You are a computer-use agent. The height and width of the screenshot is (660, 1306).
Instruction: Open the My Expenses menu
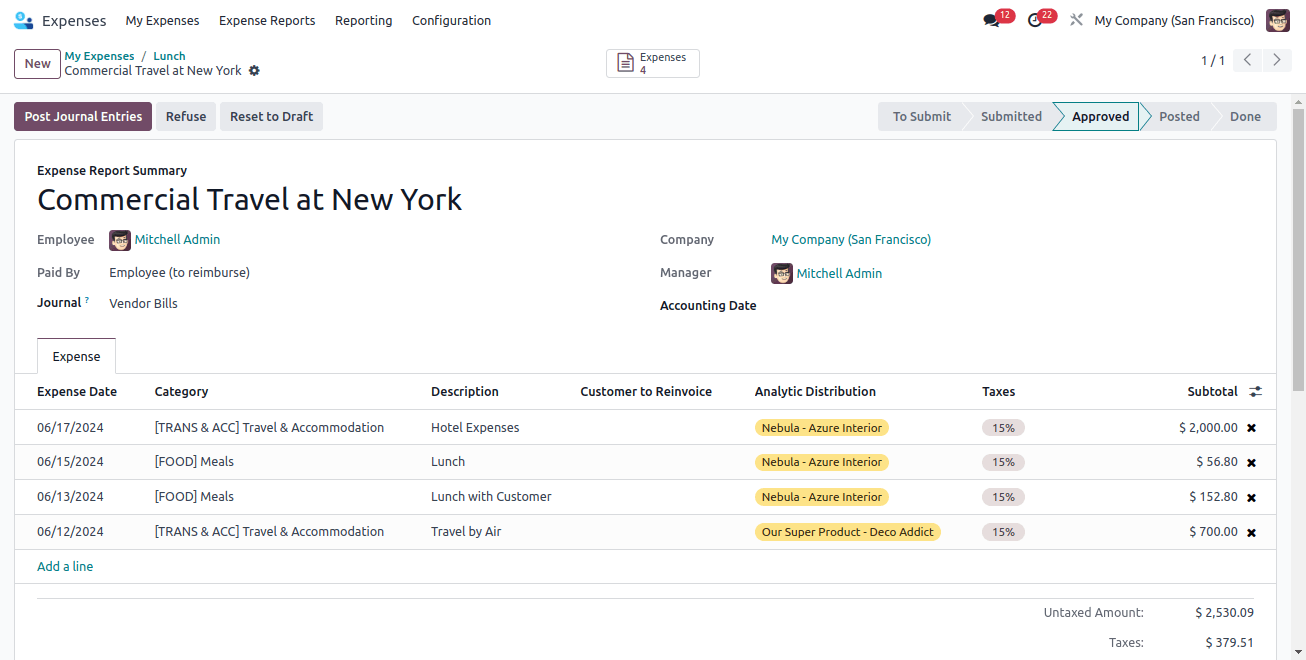(x=162, y=20)
